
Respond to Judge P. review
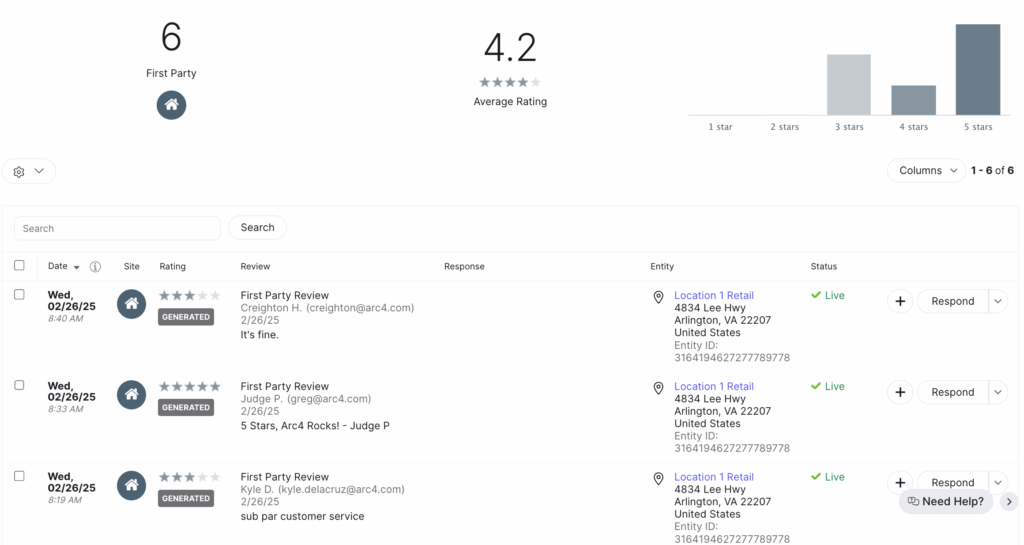[953, 392]
